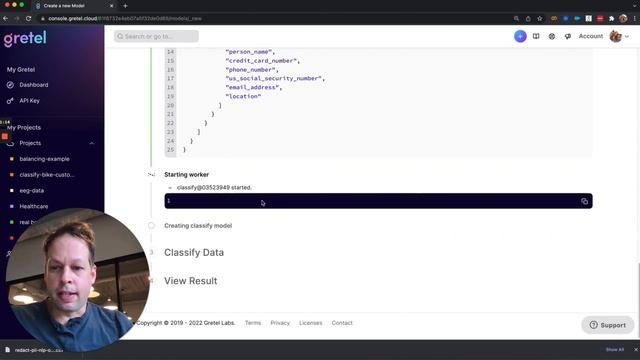Bookmark this page with star
Image resolution: width=640 pixels, height=360 pixels.
click(540, 18)
